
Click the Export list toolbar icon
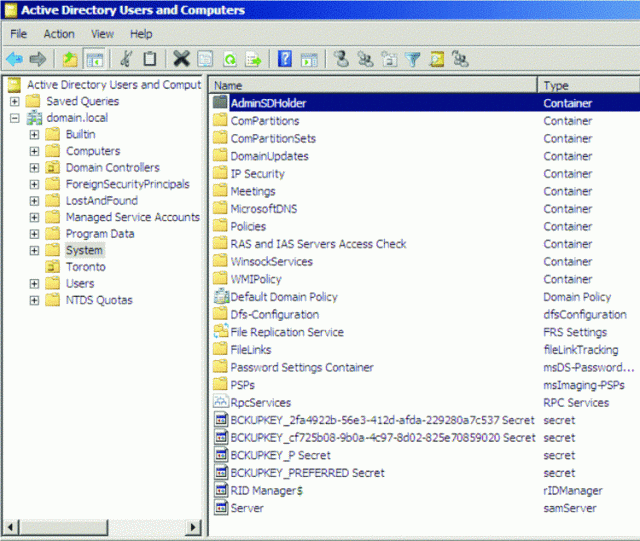click(253, 60)
